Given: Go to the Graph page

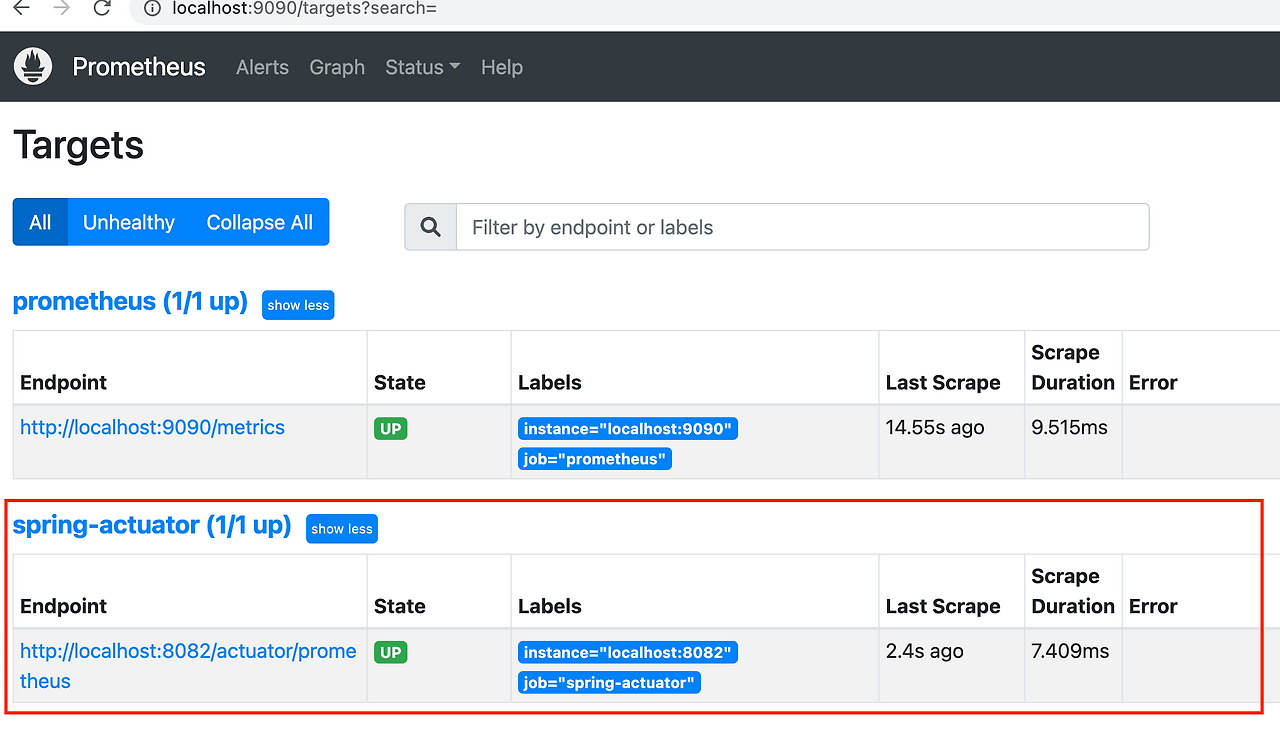Looking at the screenshot, I should point(337,67).
